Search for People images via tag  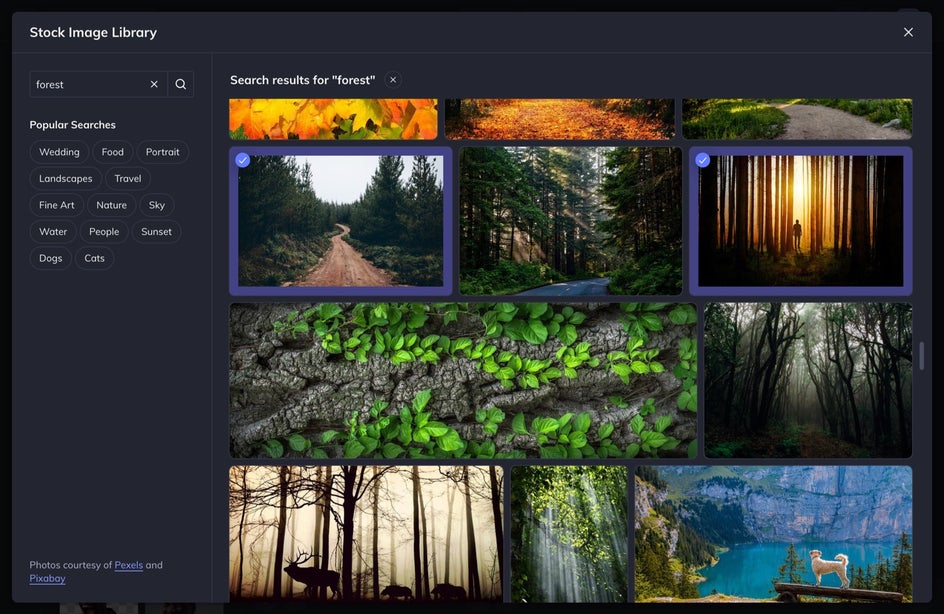(104, 231)
